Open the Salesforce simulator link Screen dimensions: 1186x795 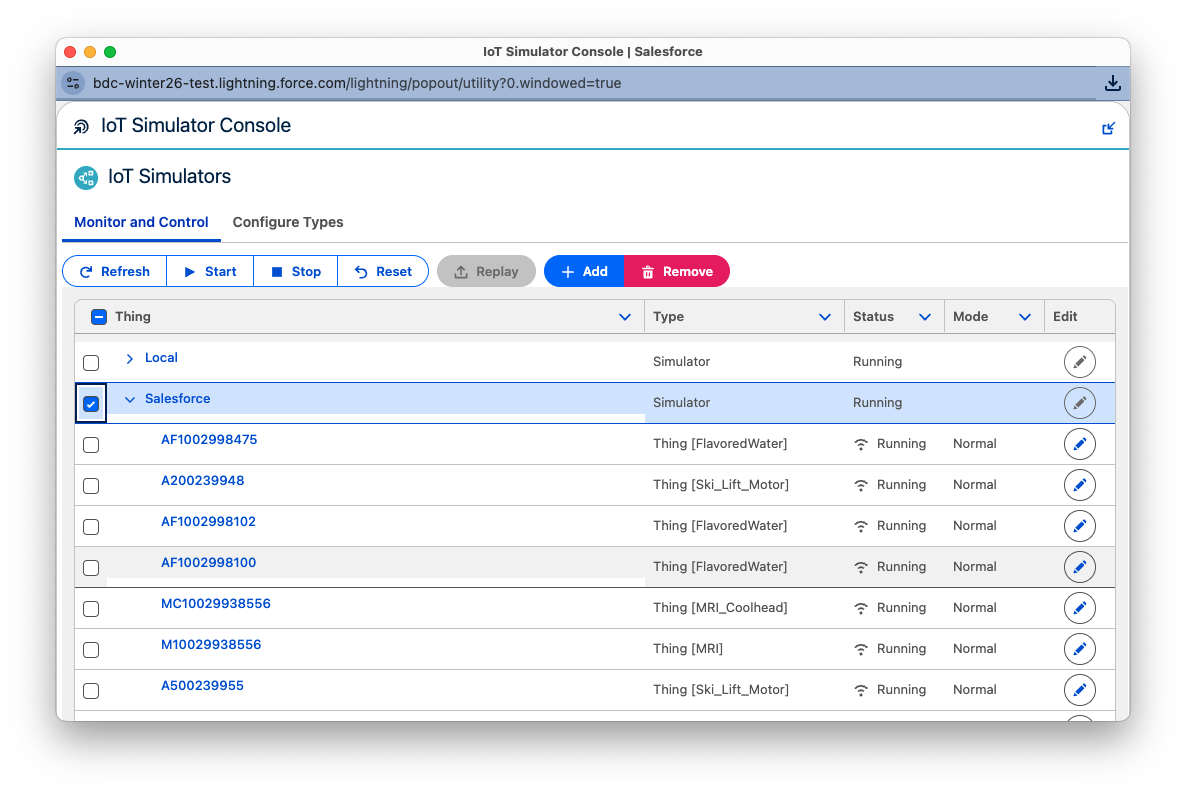point(178,399)
